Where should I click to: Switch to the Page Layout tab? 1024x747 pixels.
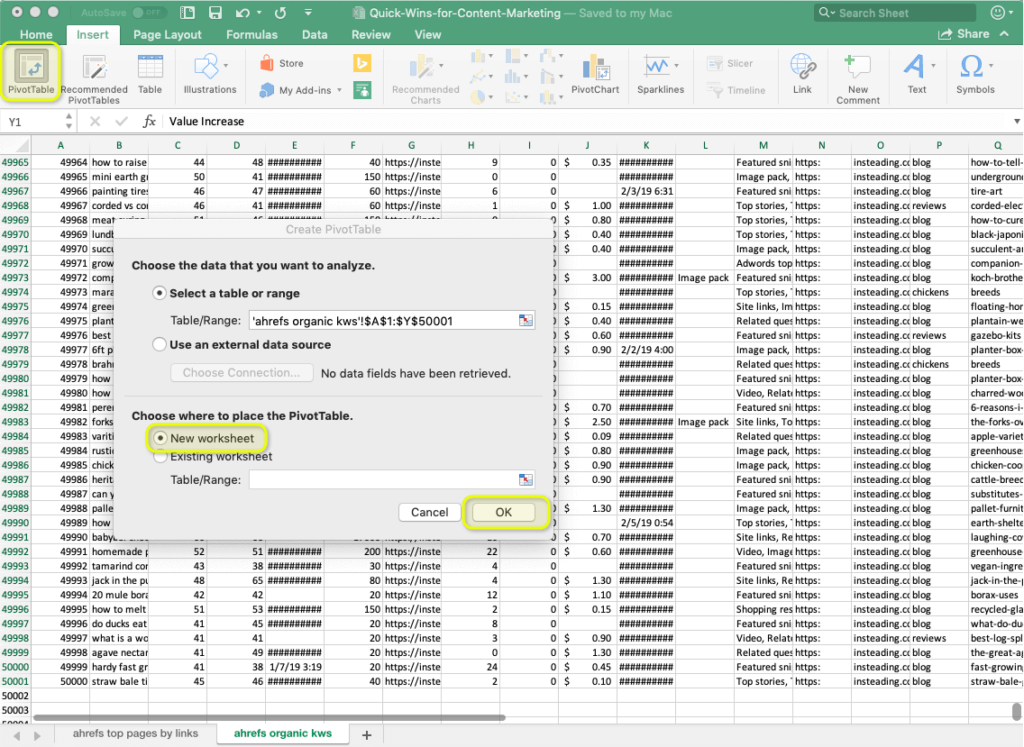(x=167, y=34)
